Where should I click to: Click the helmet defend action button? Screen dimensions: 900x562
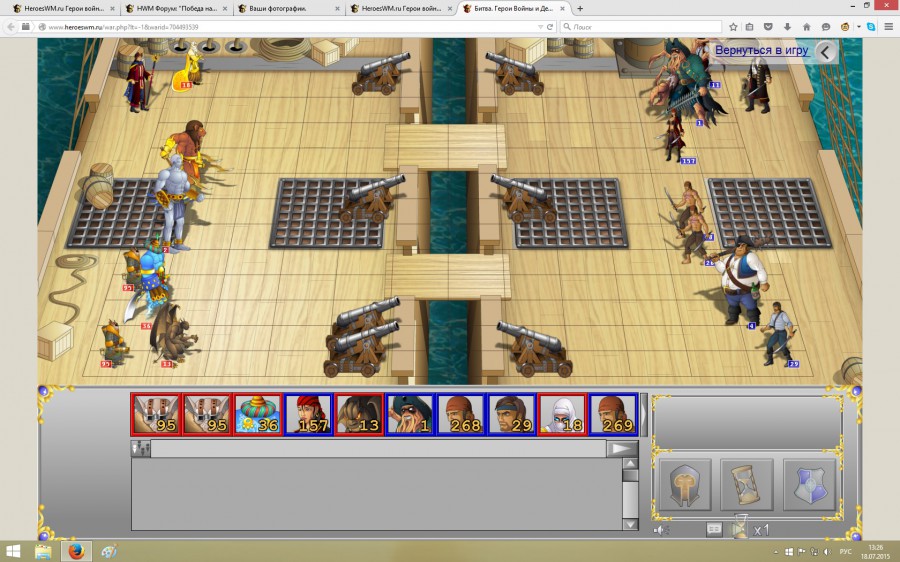coord(685,485)
